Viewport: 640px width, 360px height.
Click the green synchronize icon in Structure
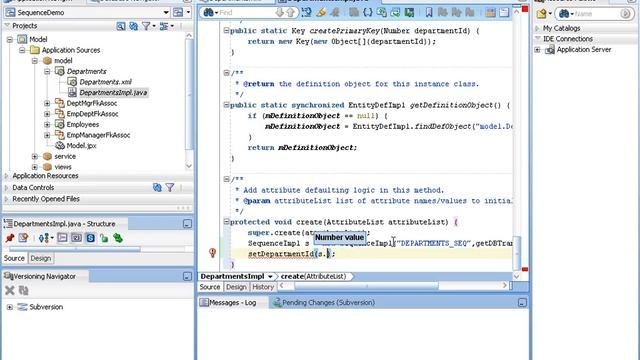[x=118, y=238]
